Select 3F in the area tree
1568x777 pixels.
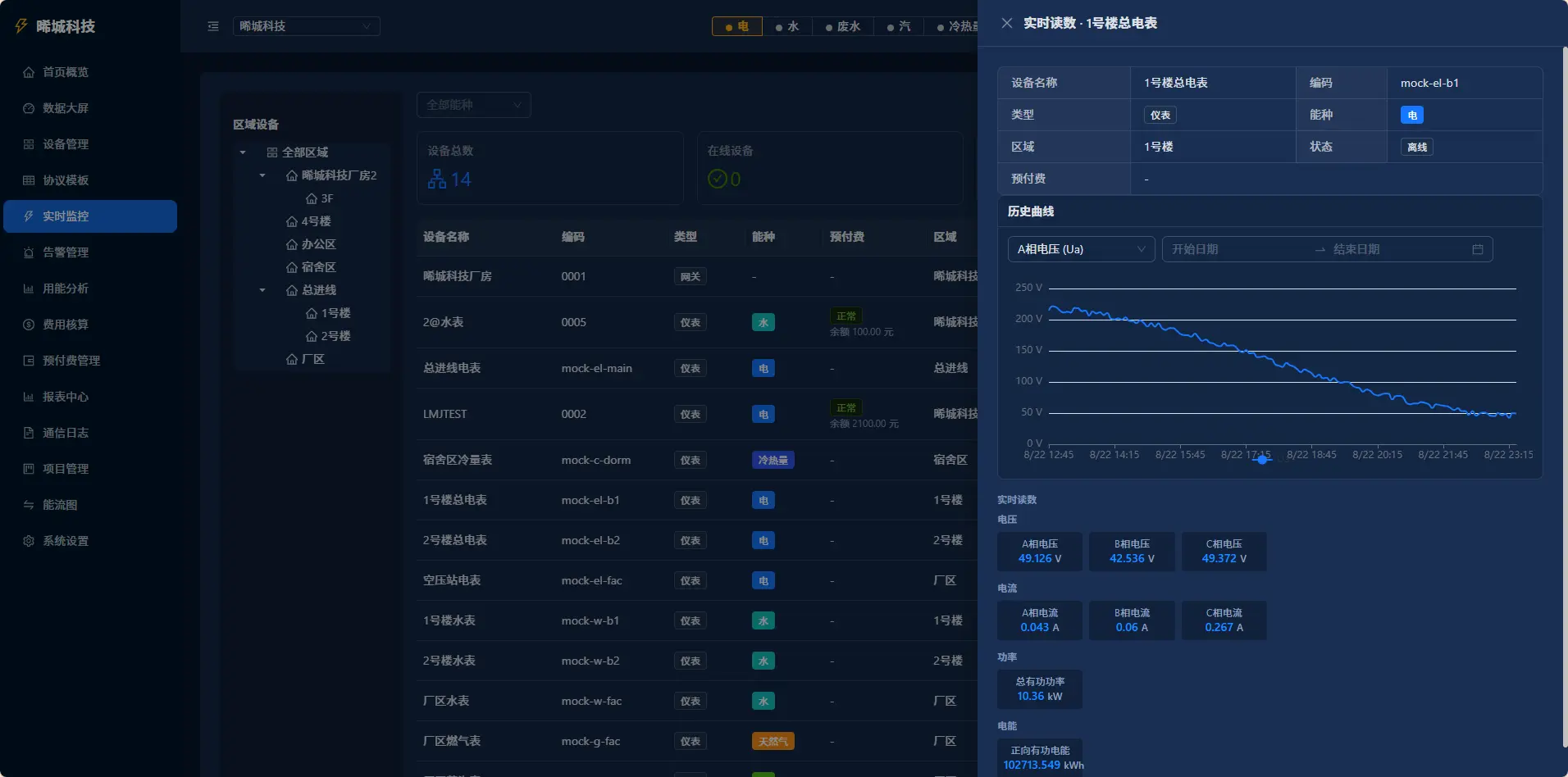tap(319, 198)
